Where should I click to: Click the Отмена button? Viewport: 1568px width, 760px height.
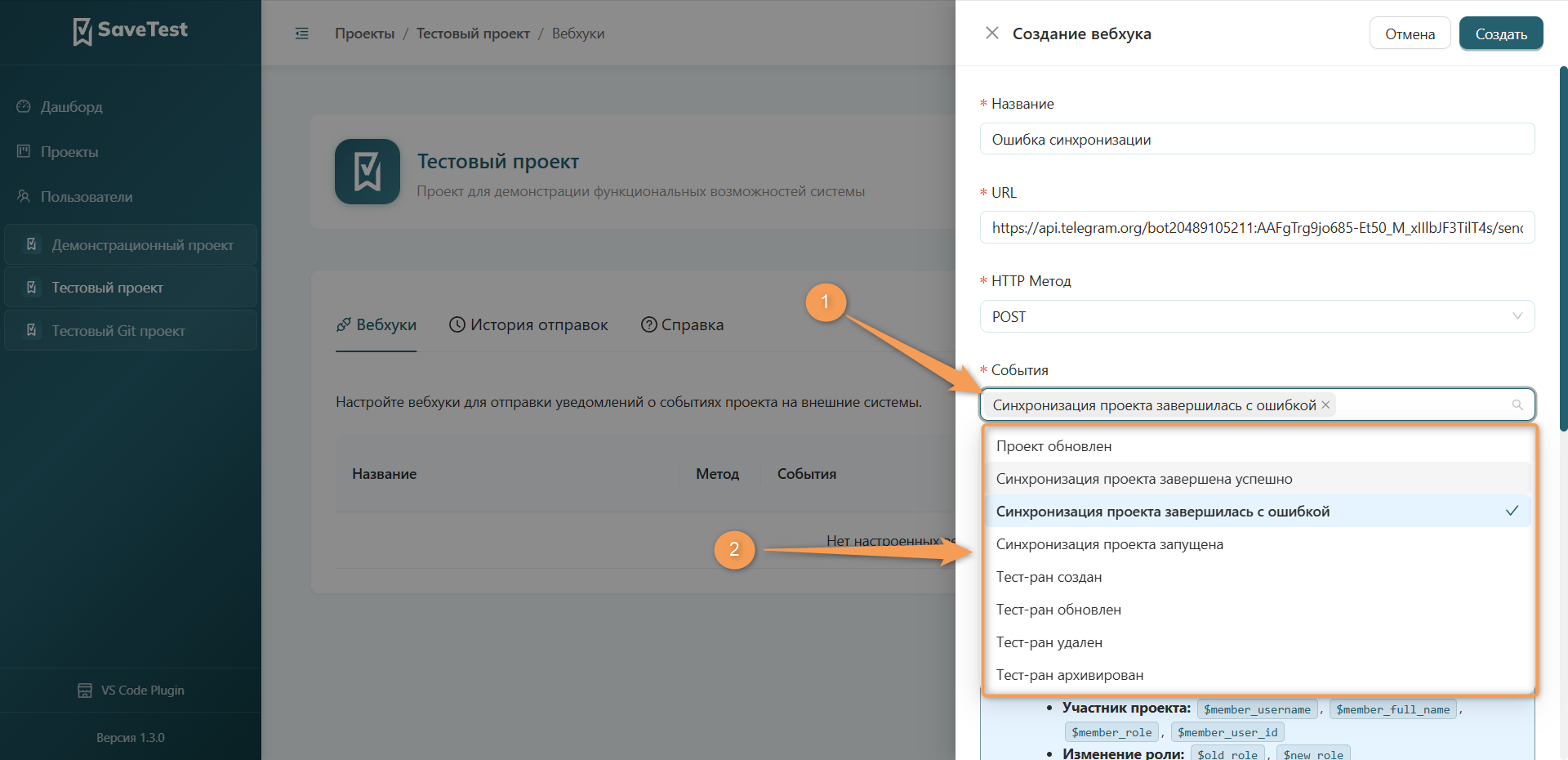(1410, 34)
